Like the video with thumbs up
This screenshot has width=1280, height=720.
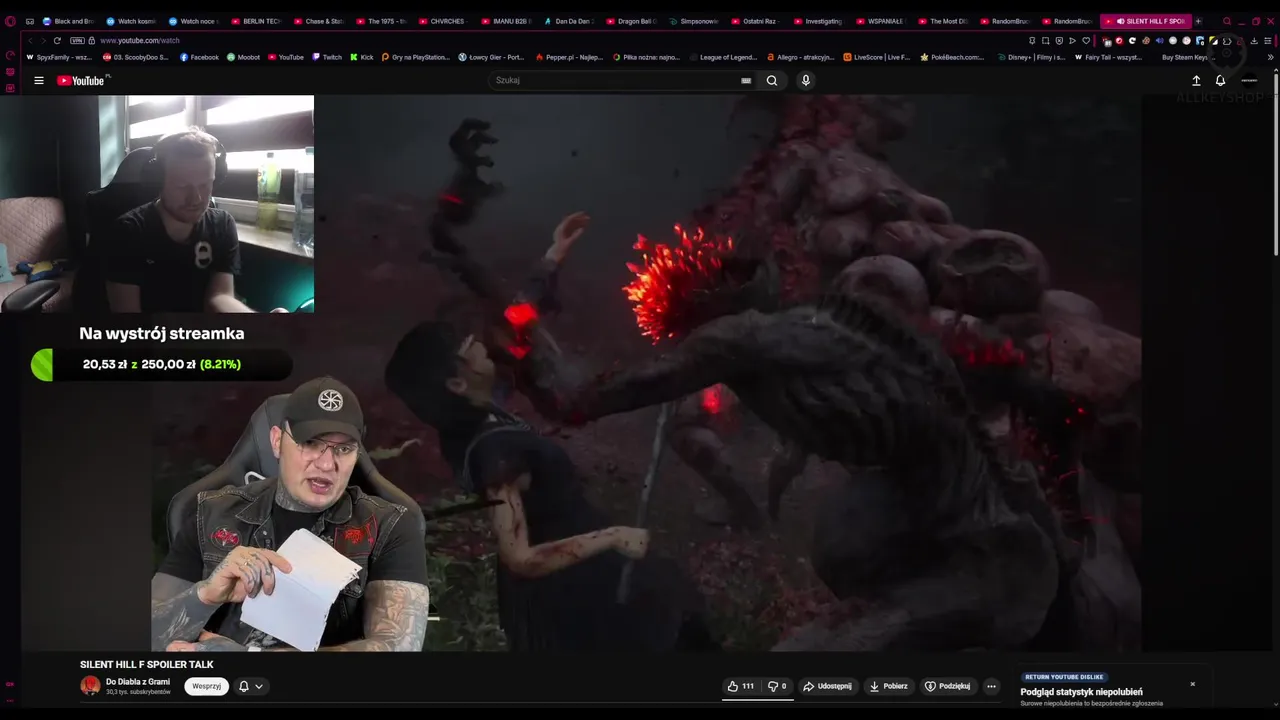tap(741, 686)
